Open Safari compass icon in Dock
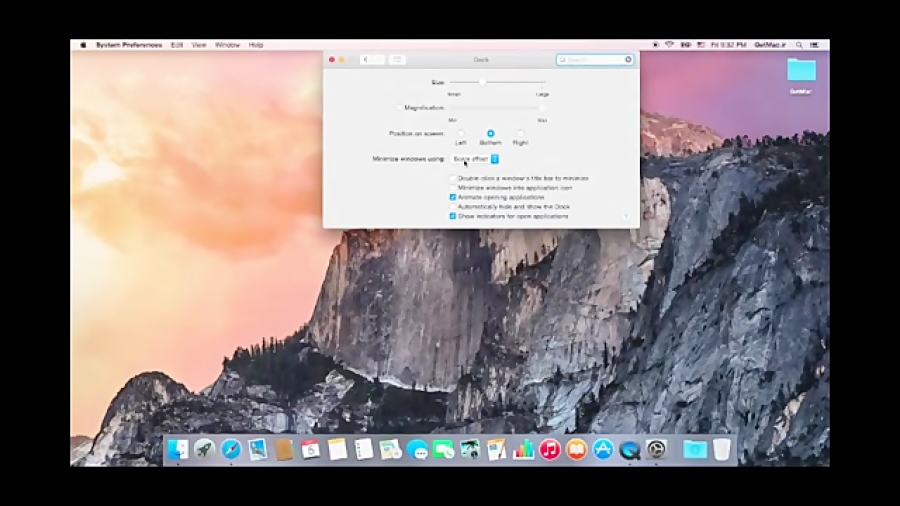Viewport: 900px width, 506px height. [x=231, y=449]
